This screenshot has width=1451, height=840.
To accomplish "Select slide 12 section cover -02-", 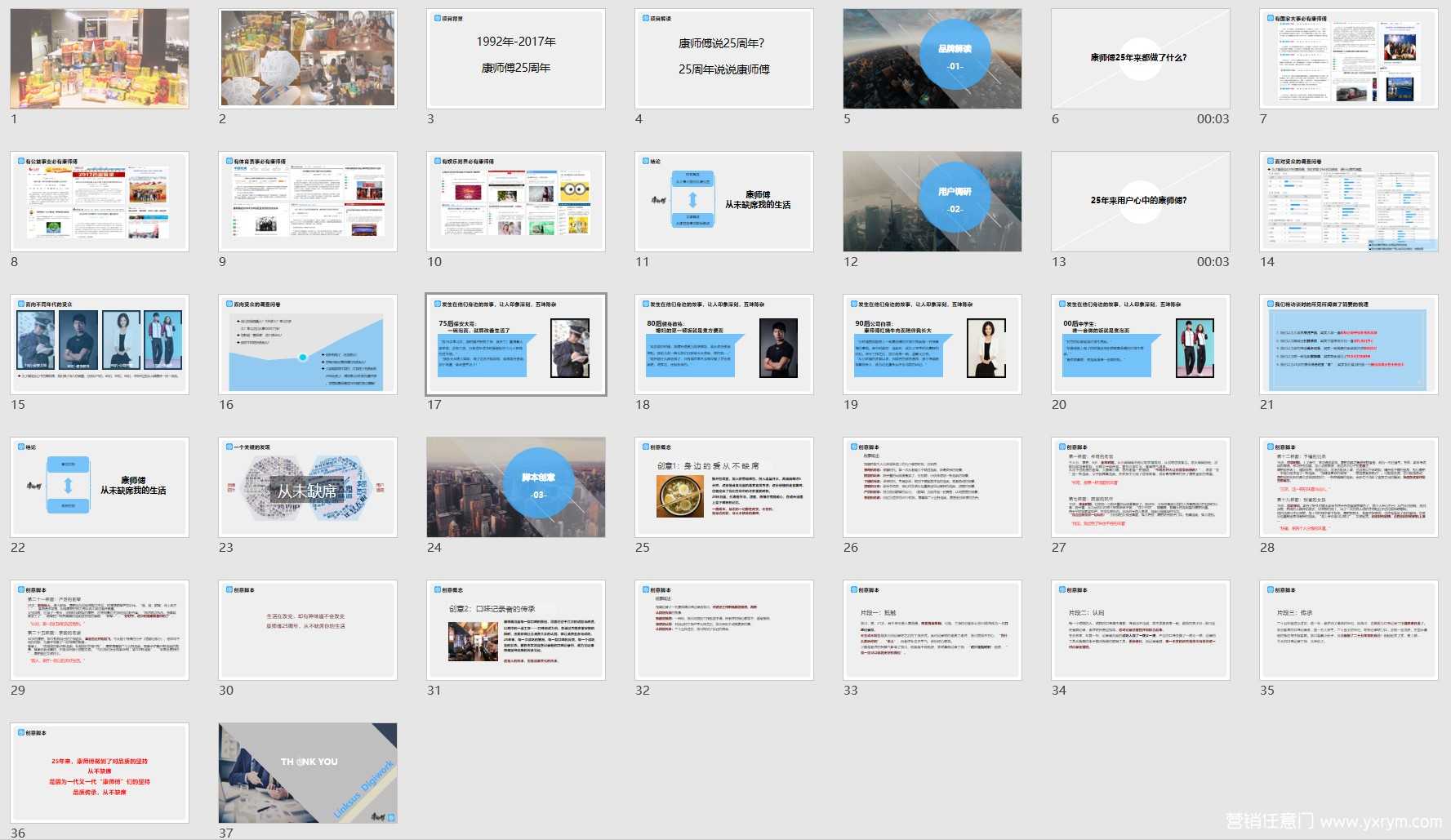I will (x=932, y=202).
